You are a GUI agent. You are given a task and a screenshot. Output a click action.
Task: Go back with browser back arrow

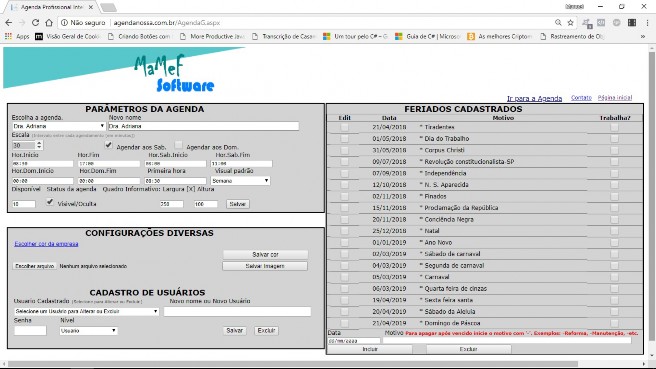(x=8, y=23)
